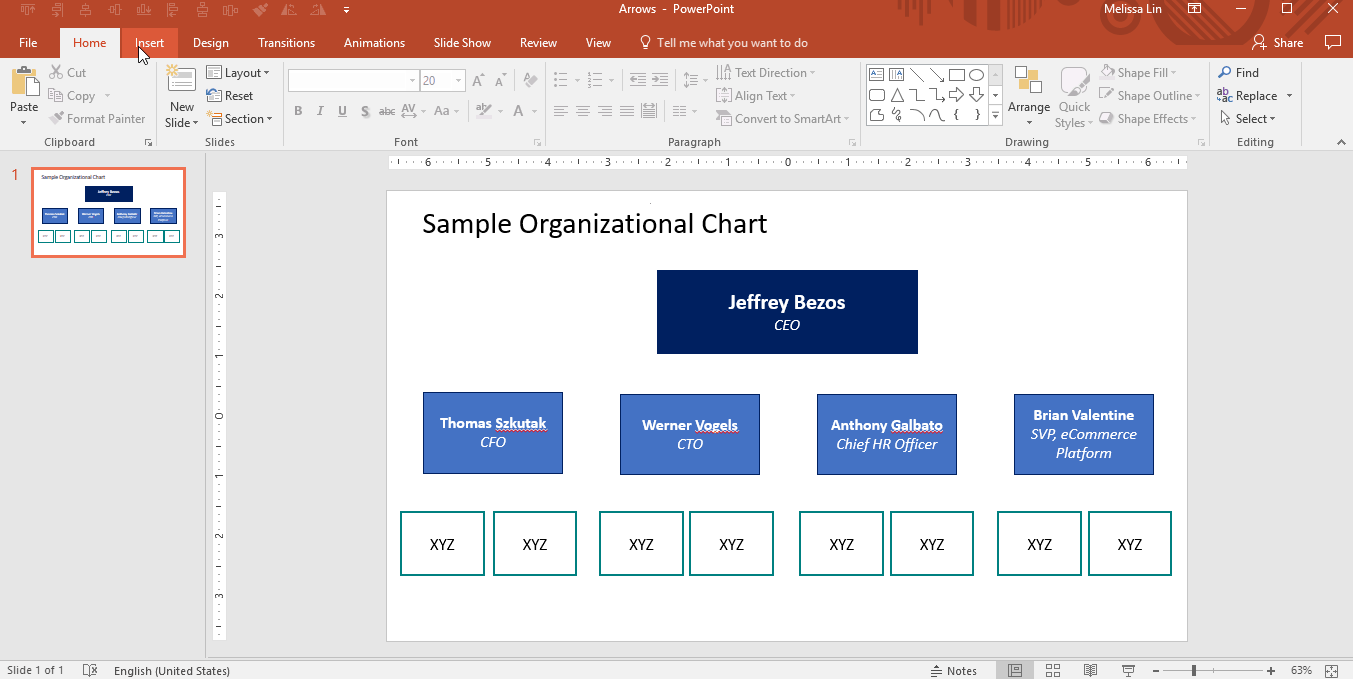
Task: Switch to Slide Sorter view
Action: (x=1053, y=670)
